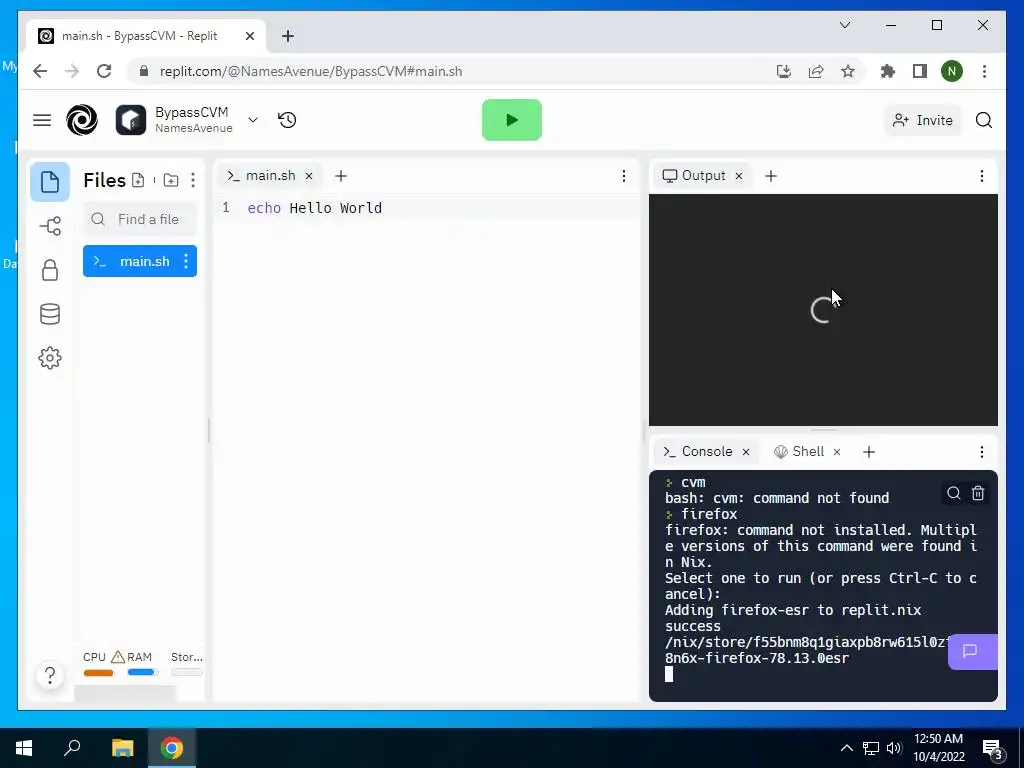Share this page icon in address bar

pos(816,71)
